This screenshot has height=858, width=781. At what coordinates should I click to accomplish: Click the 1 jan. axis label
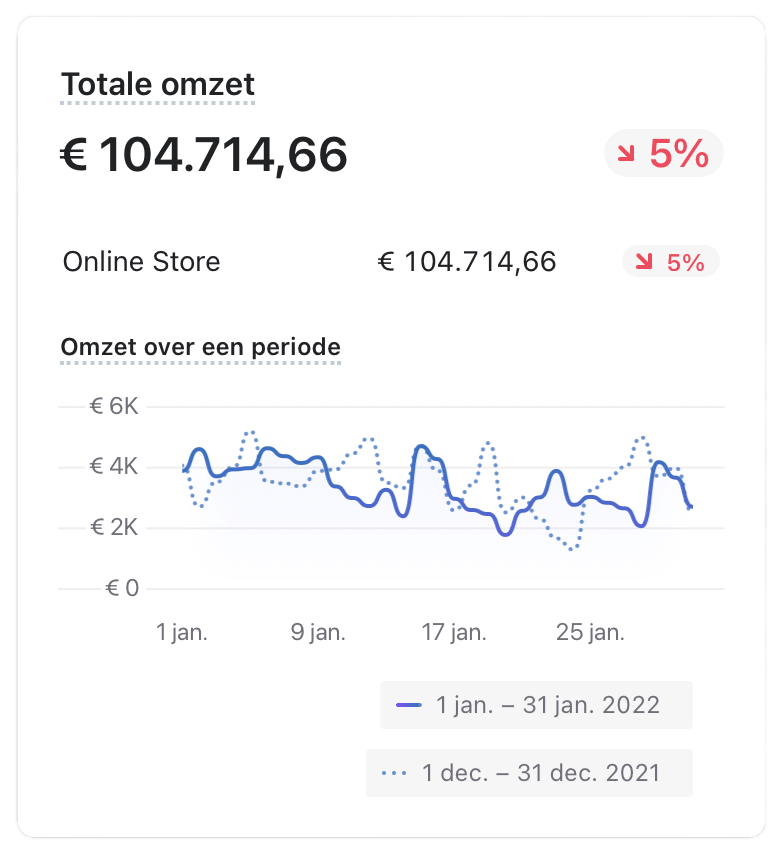(182, 632)
